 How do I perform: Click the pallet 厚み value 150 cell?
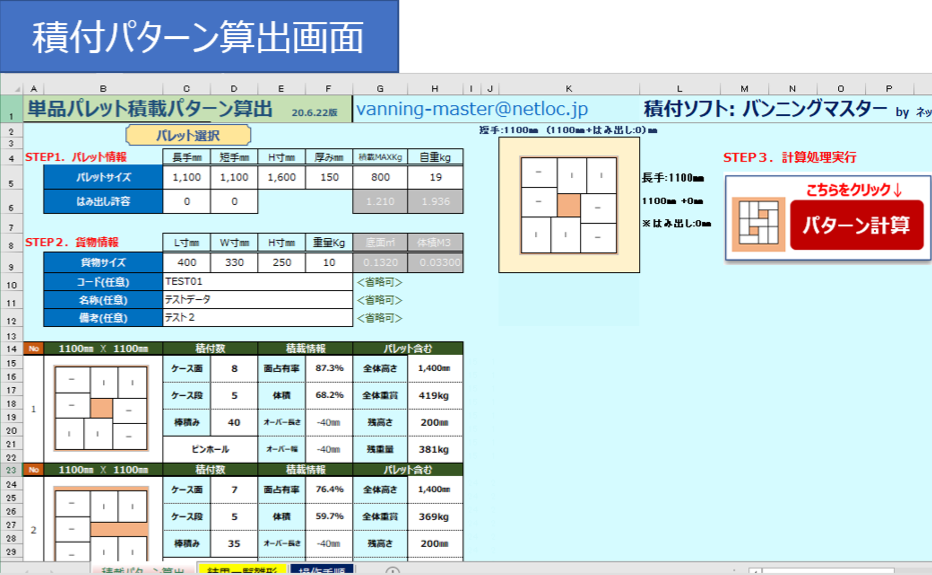pyautogui.click(x=330, y=178)
